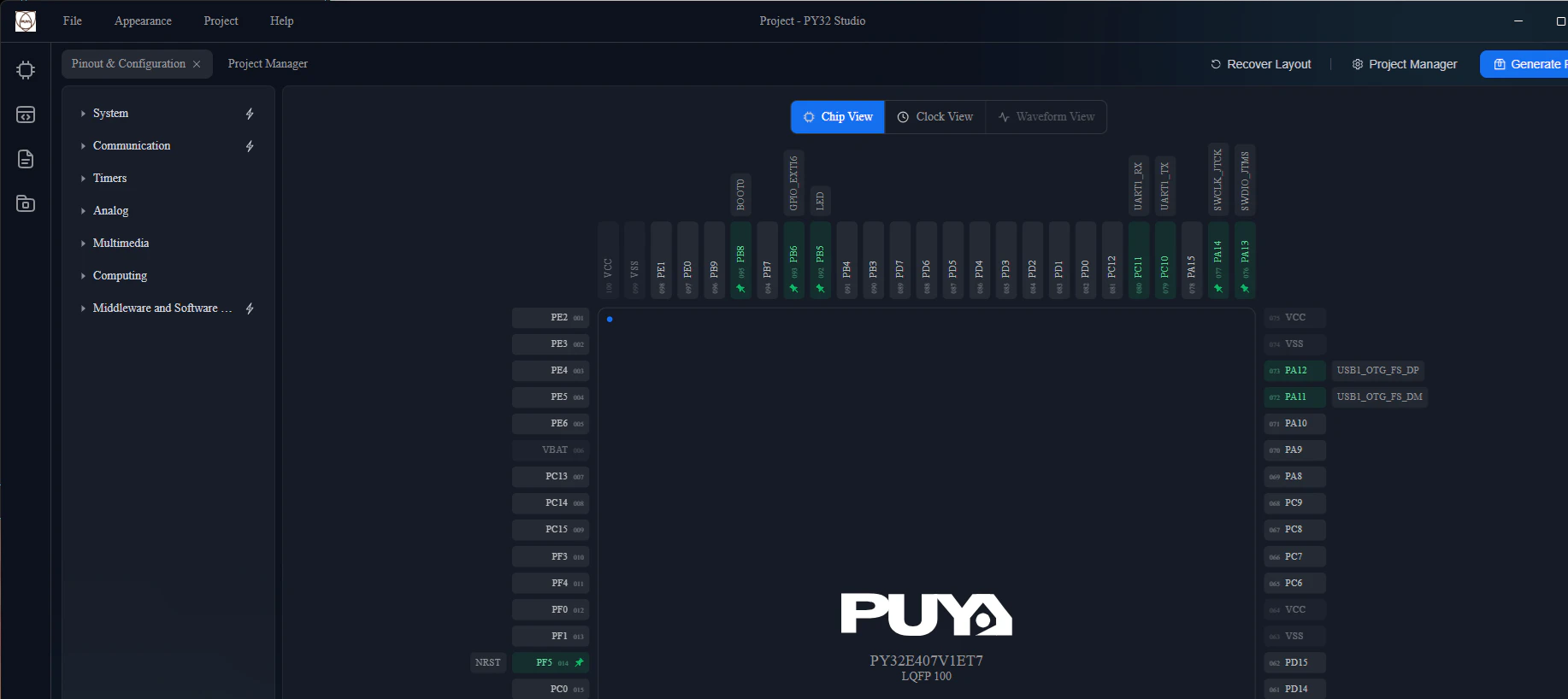Click the LED signal label

[820, 201]
